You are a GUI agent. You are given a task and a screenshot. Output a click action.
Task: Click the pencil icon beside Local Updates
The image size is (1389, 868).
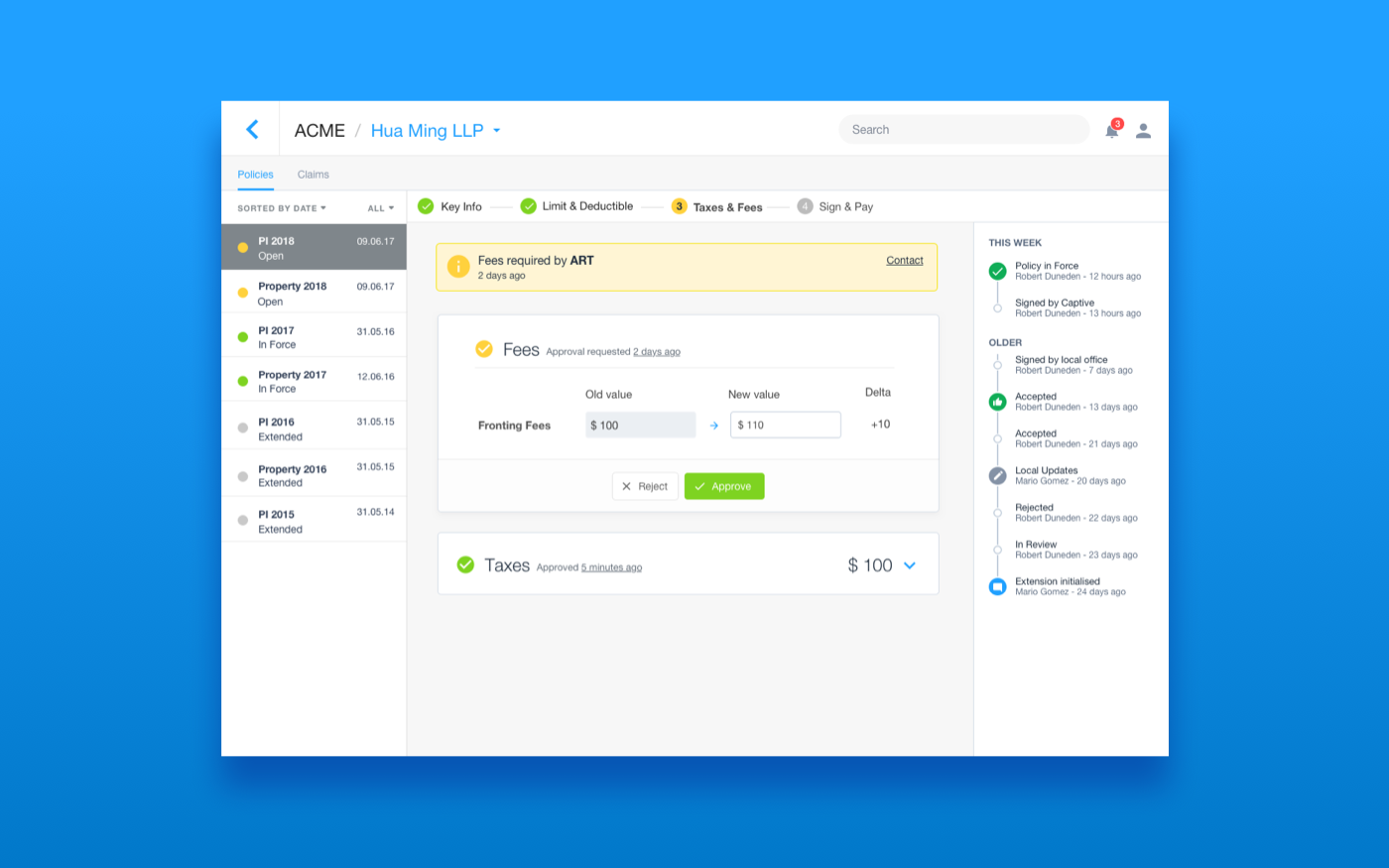997,475
